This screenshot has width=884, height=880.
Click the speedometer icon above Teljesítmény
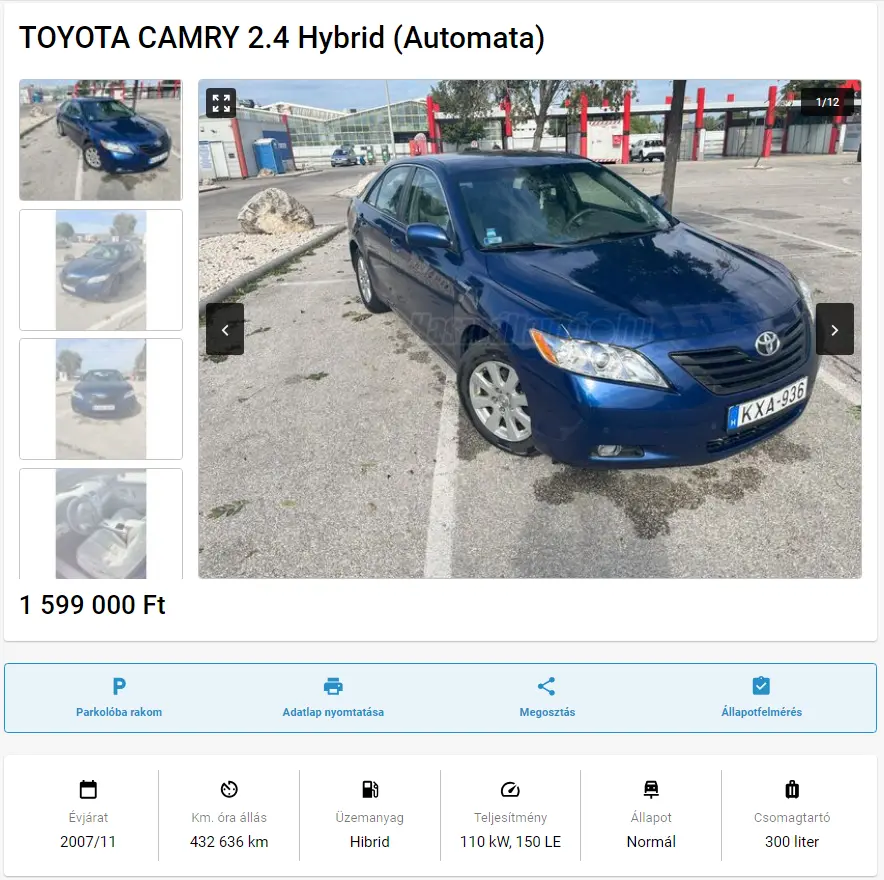[x=510, y=789]
